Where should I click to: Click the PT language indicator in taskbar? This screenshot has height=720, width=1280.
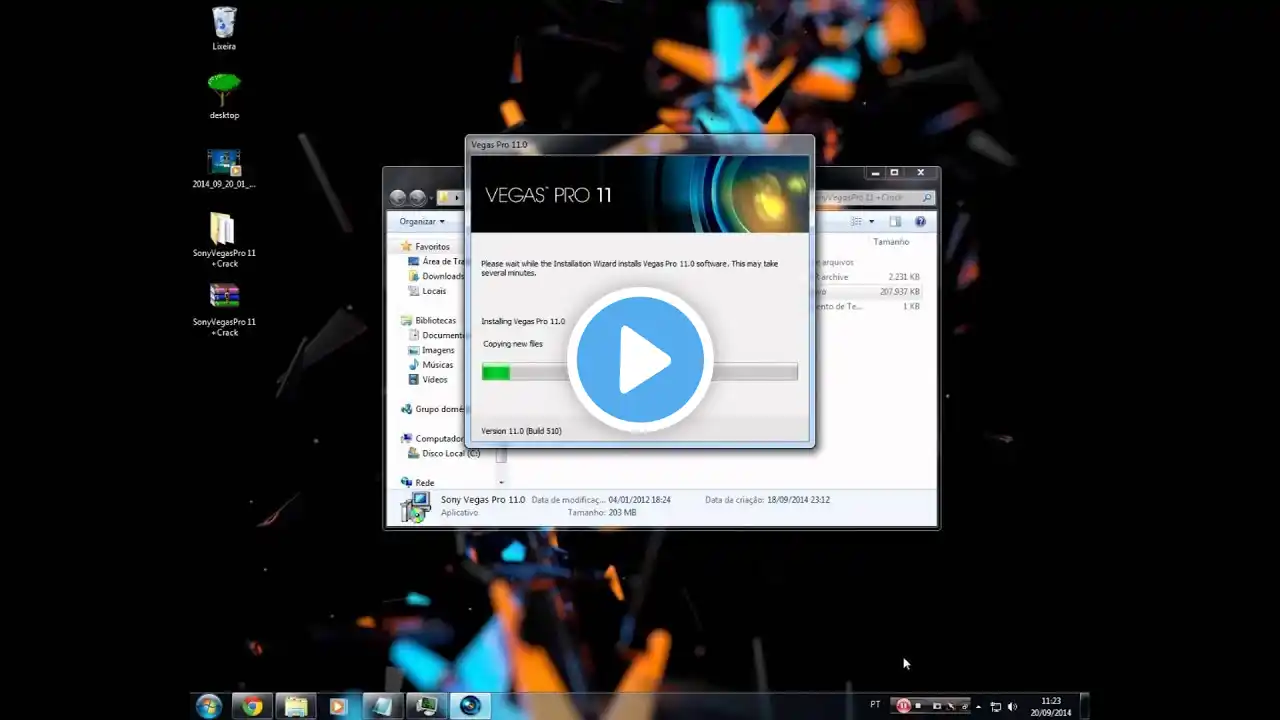click(875, 705)
